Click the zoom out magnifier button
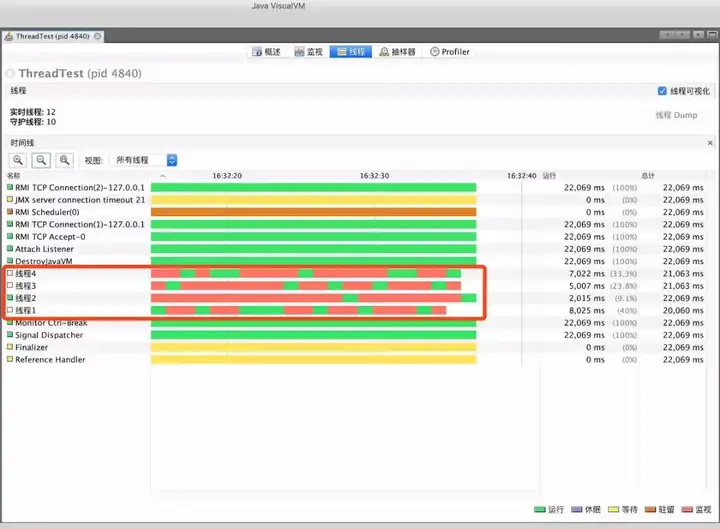Viewport: 720px width, 529px height. (41, 160)
